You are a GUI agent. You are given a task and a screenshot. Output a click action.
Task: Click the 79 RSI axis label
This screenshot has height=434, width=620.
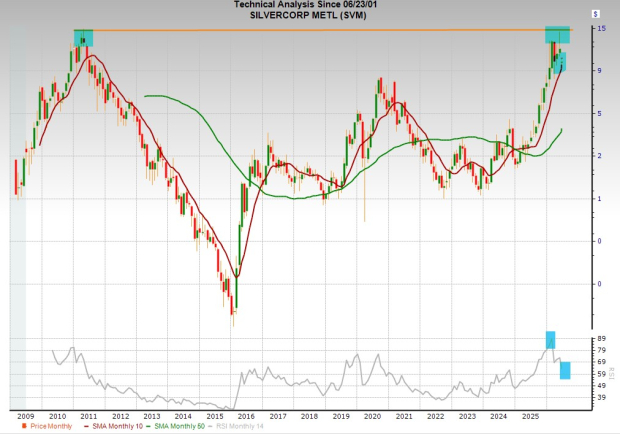click(601, 350)
